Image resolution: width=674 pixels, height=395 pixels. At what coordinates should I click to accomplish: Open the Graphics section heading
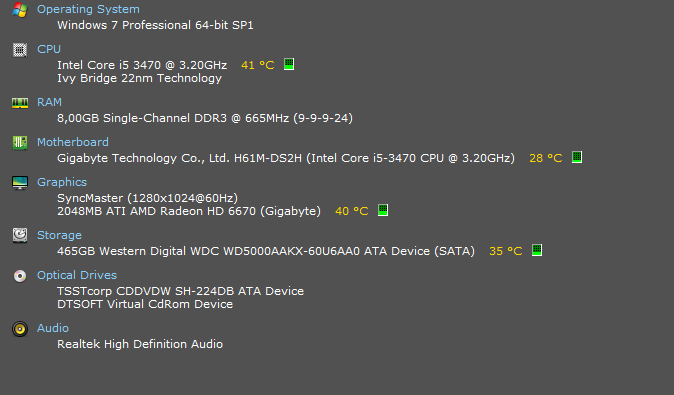(62, 182)
